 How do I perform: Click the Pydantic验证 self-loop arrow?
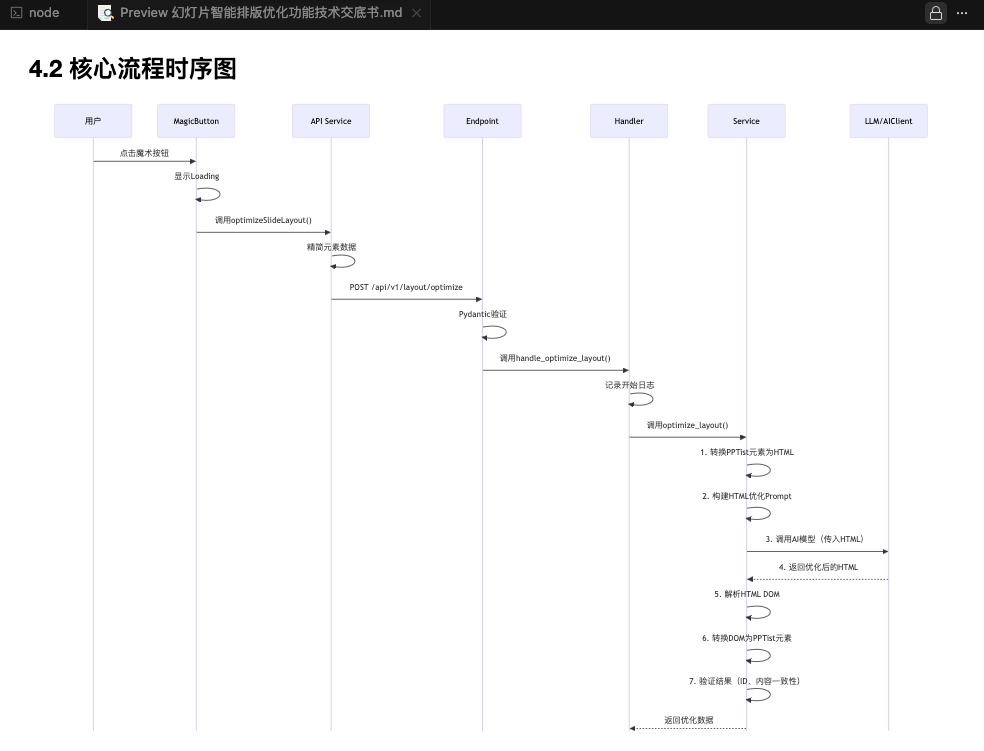point(495,333)
